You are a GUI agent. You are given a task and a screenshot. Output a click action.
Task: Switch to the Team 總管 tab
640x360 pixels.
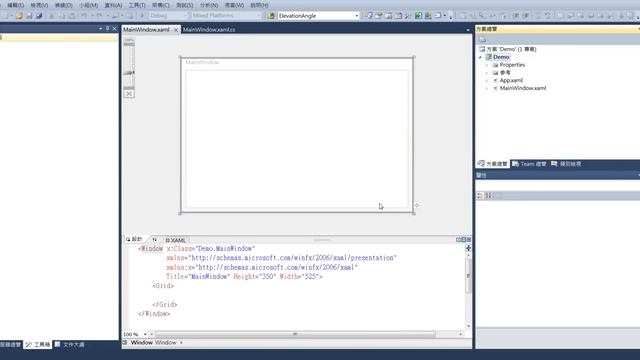pos(529,164)
